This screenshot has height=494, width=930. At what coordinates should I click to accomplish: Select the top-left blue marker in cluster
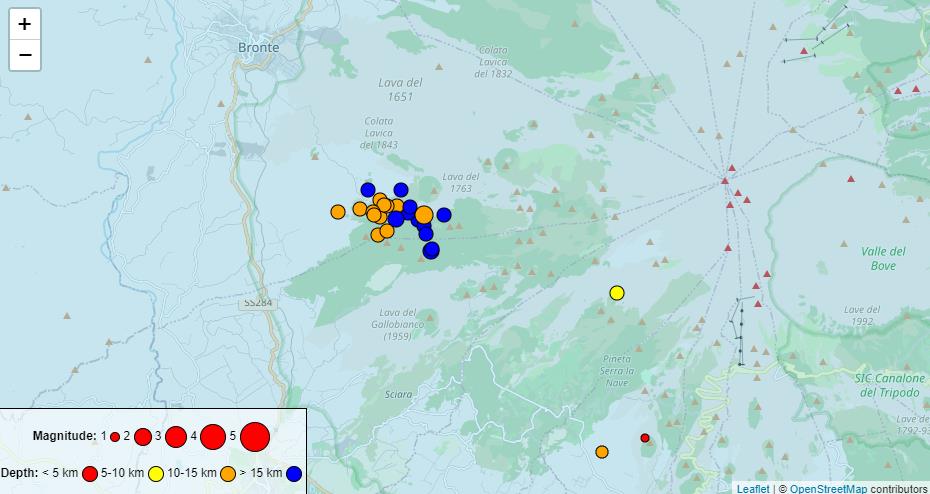368,190
